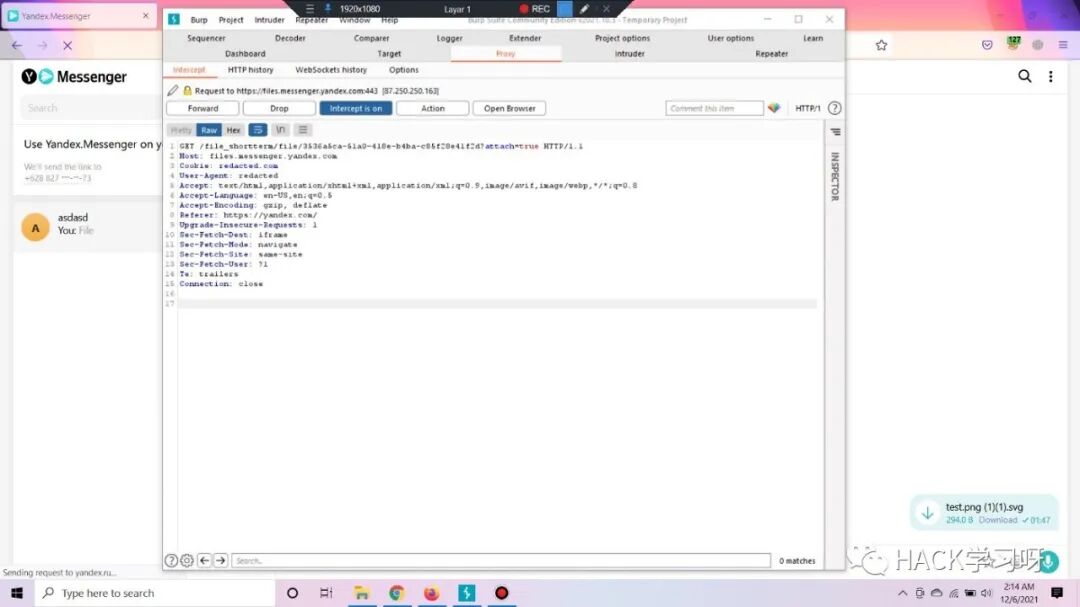Image resolution: width=1080 pixels, height=607 pixels.
Task: Open the Intruder tool tab
Action: (630, 54)
